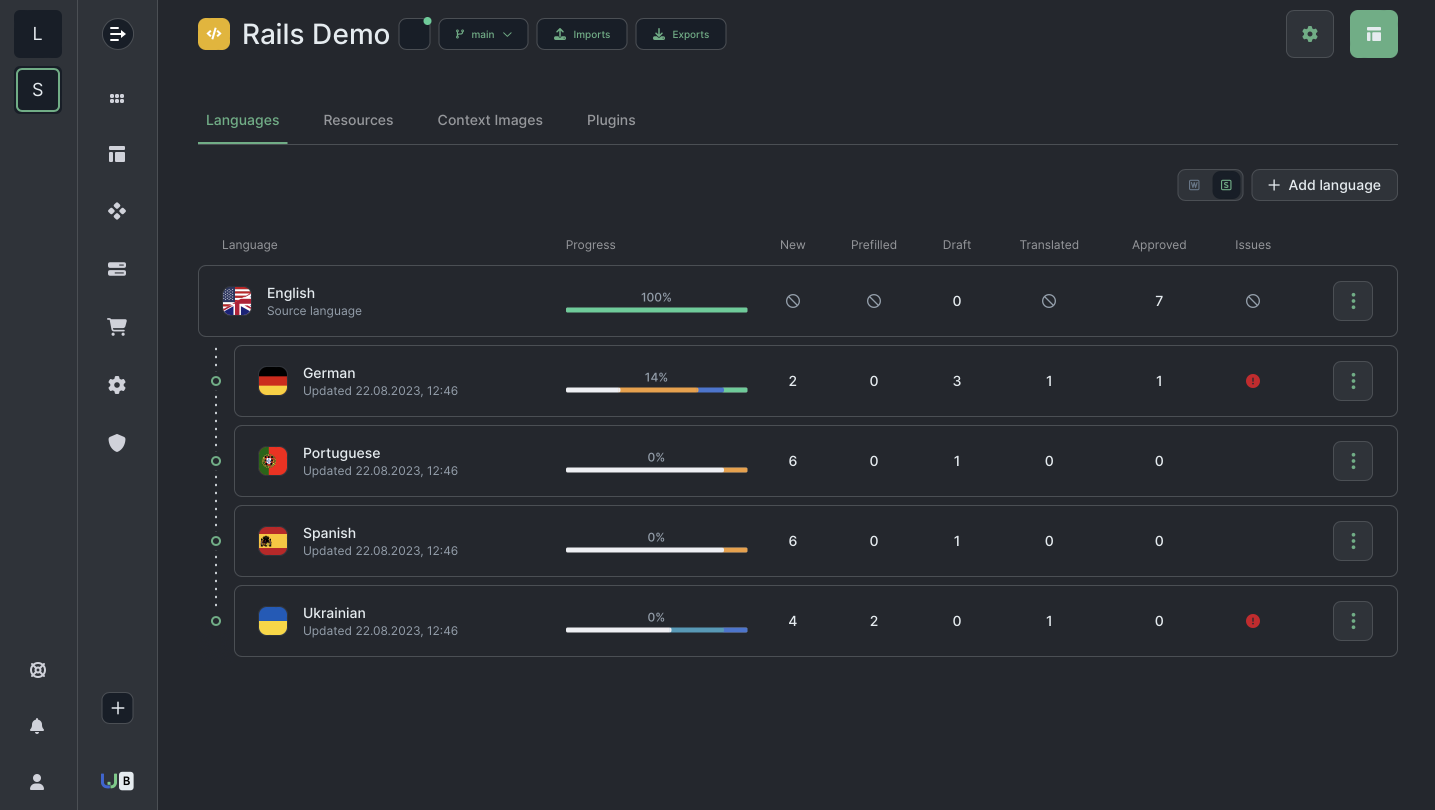Click the Portuguese progress bar
This screenshot has width=1435, height=810.
click(656, 470)
